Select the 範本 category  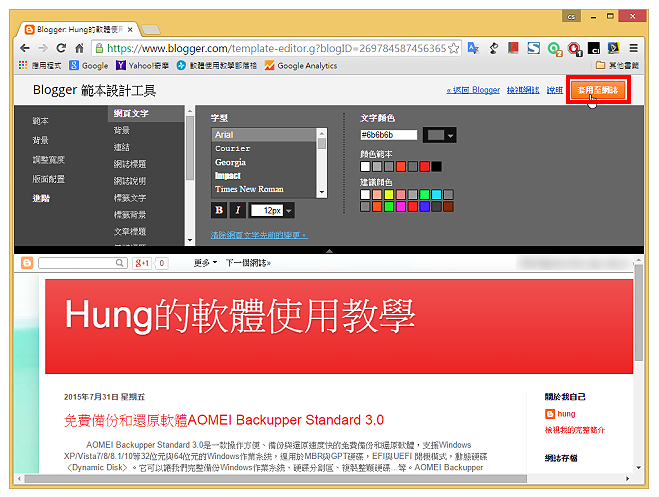click(x=41, y=121)
